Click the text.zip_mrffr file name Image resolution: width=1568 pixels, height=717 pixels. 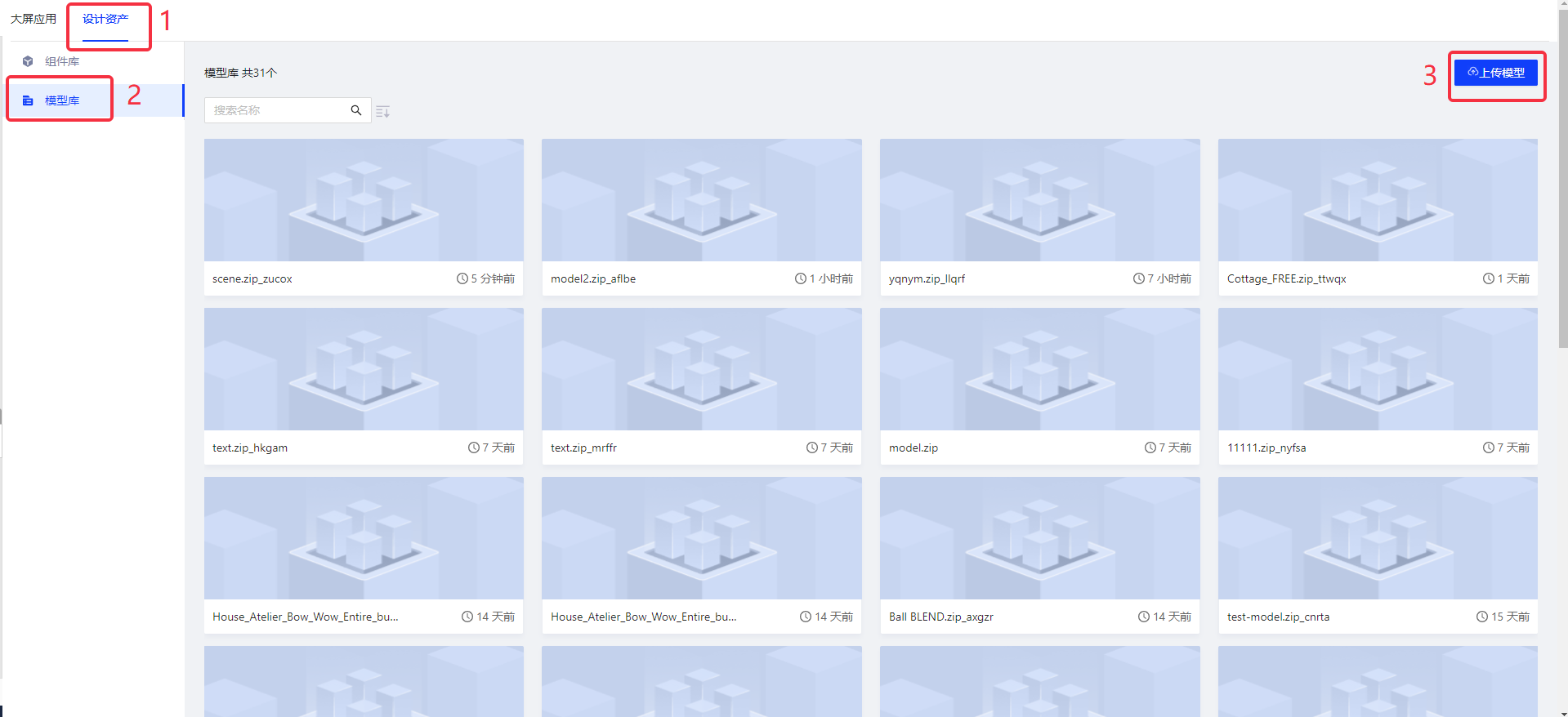pos(583,448)
